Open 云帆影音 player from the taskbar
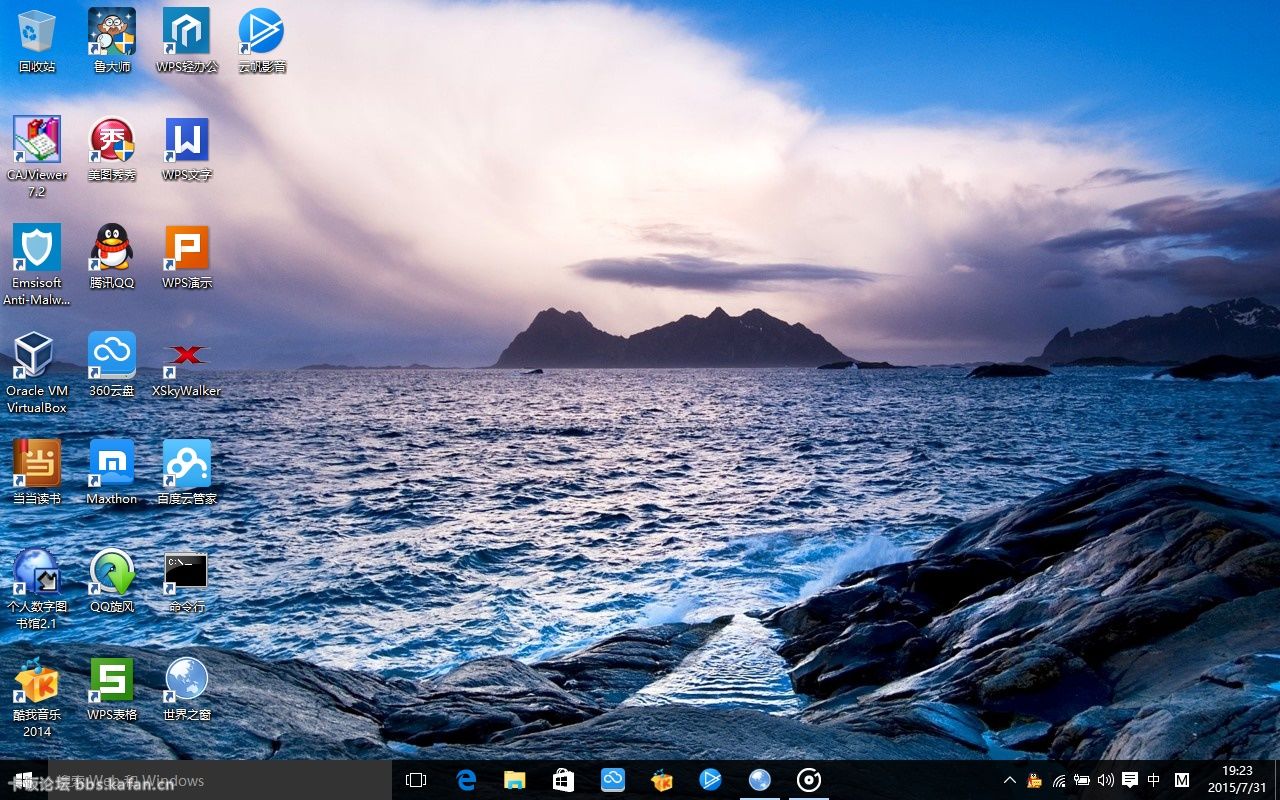 (710, 780)
